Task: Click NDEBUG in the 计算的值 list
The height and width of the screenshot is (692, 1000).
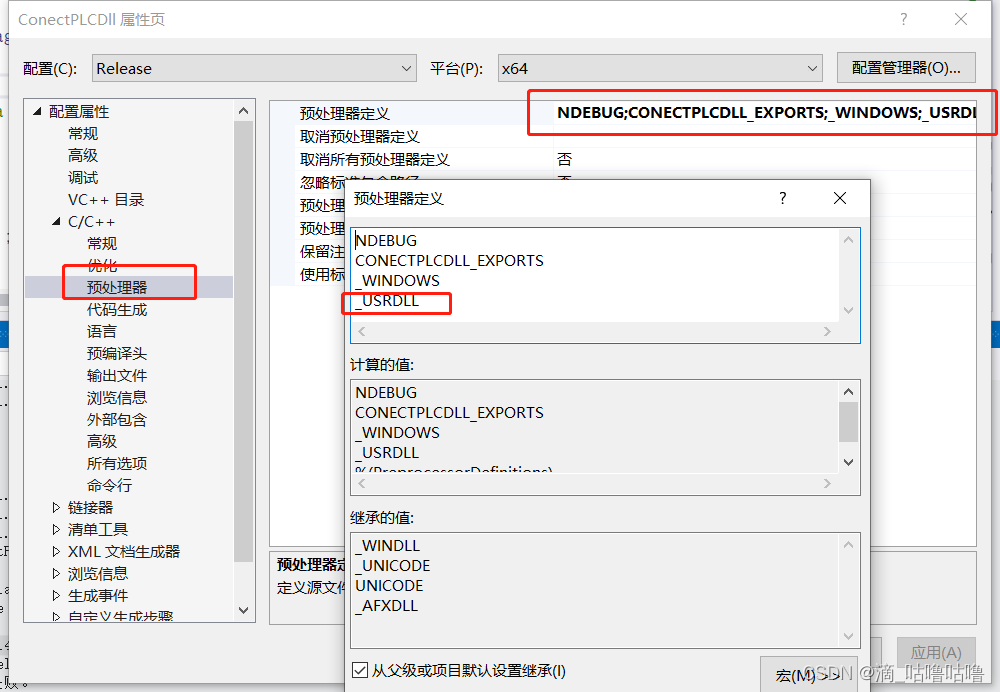Action: click(386, 392)
